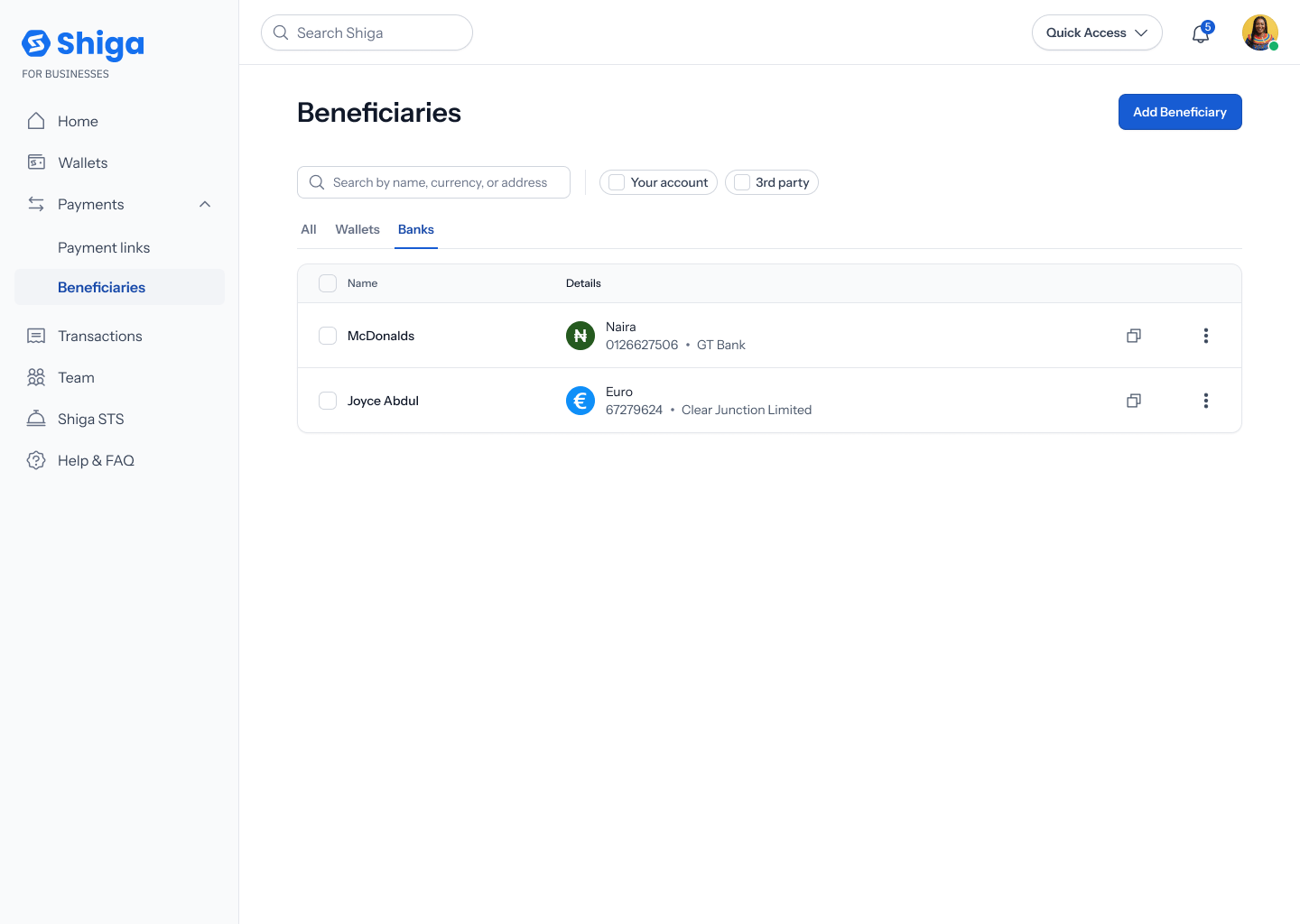Click the GT Bank text
Viewport: 1300px width, 924px height.
(721, 345)
